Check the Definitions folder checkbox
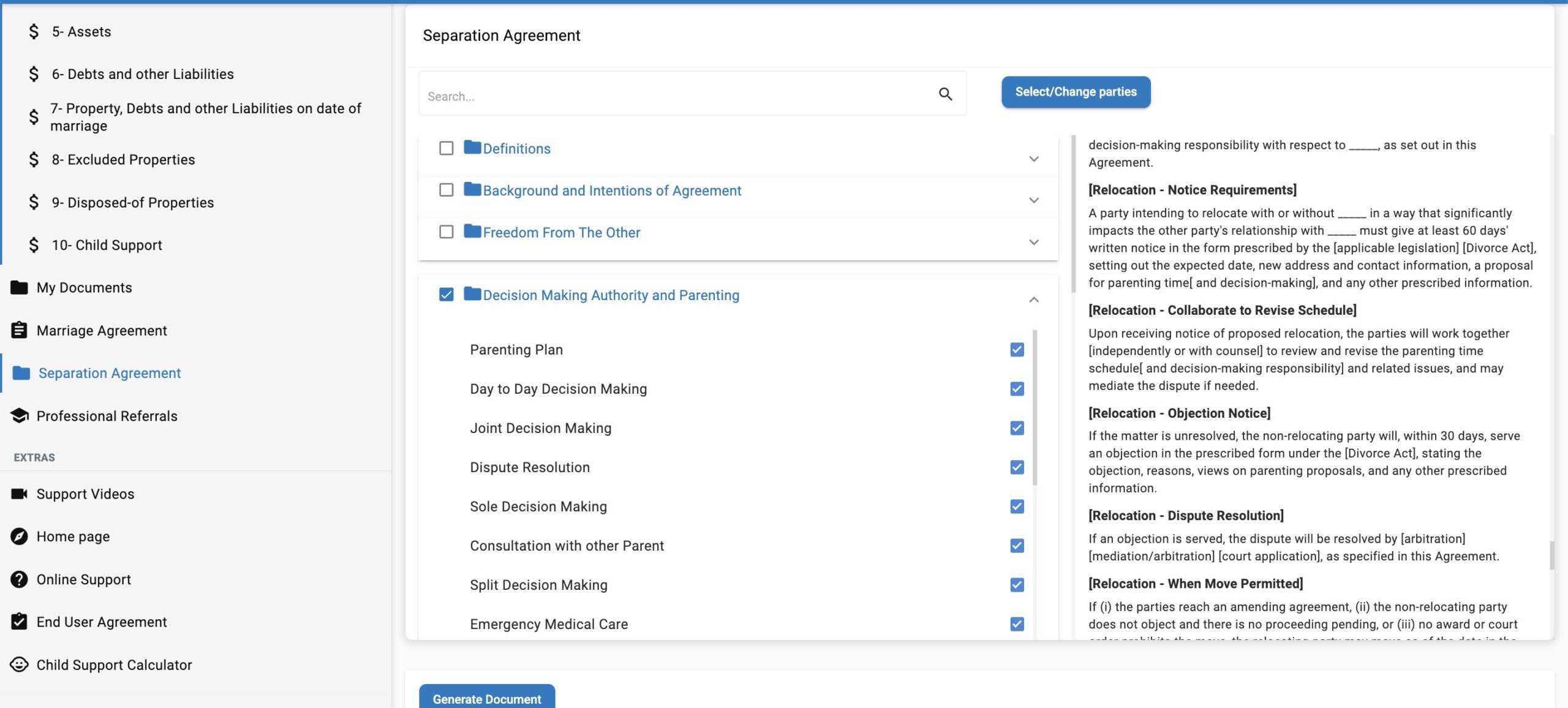 [447, 148]
